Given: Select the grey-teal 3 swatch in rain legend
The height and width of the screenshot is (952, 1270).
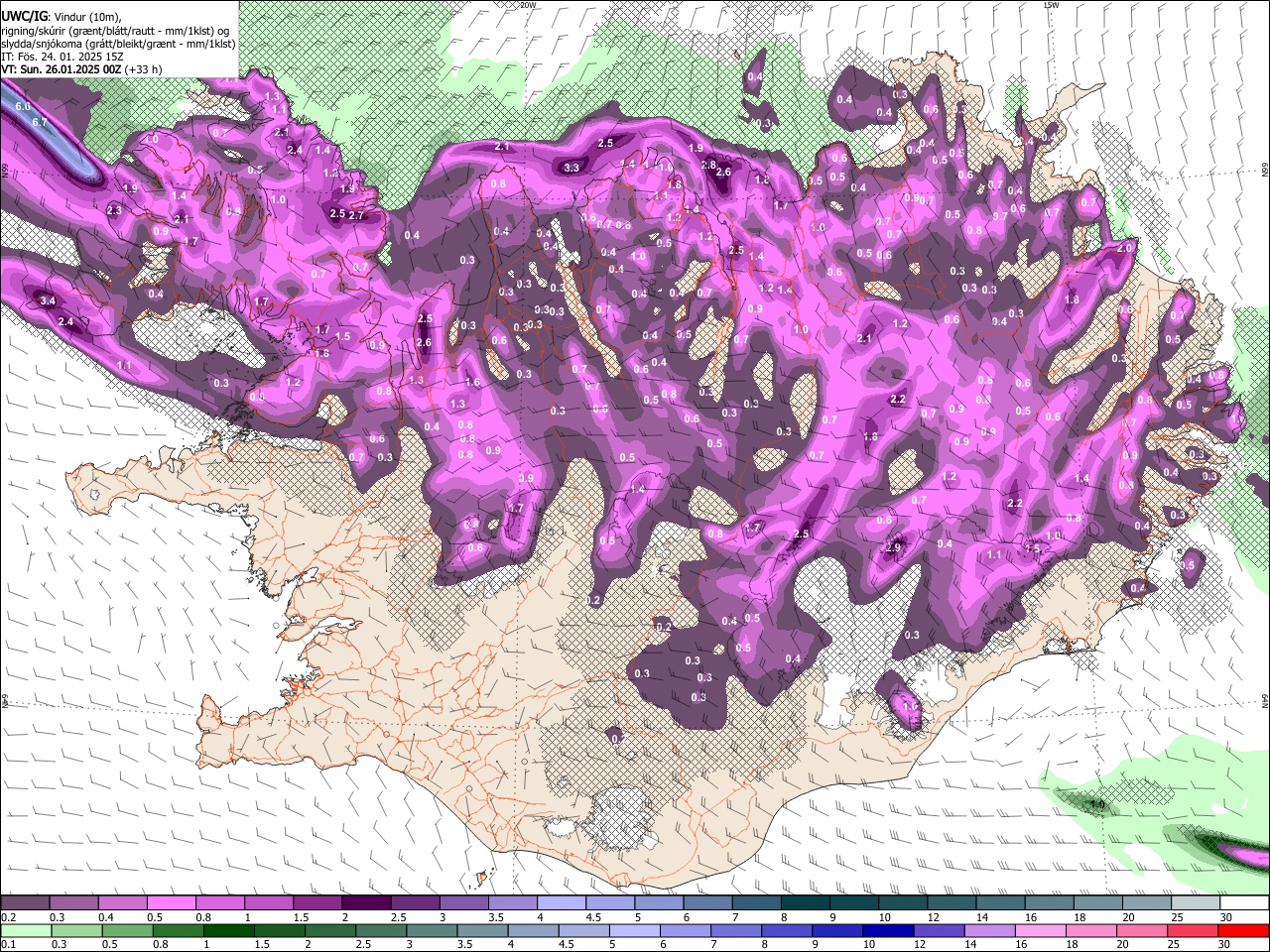Looking at the screenshot, I should [432, 930].
